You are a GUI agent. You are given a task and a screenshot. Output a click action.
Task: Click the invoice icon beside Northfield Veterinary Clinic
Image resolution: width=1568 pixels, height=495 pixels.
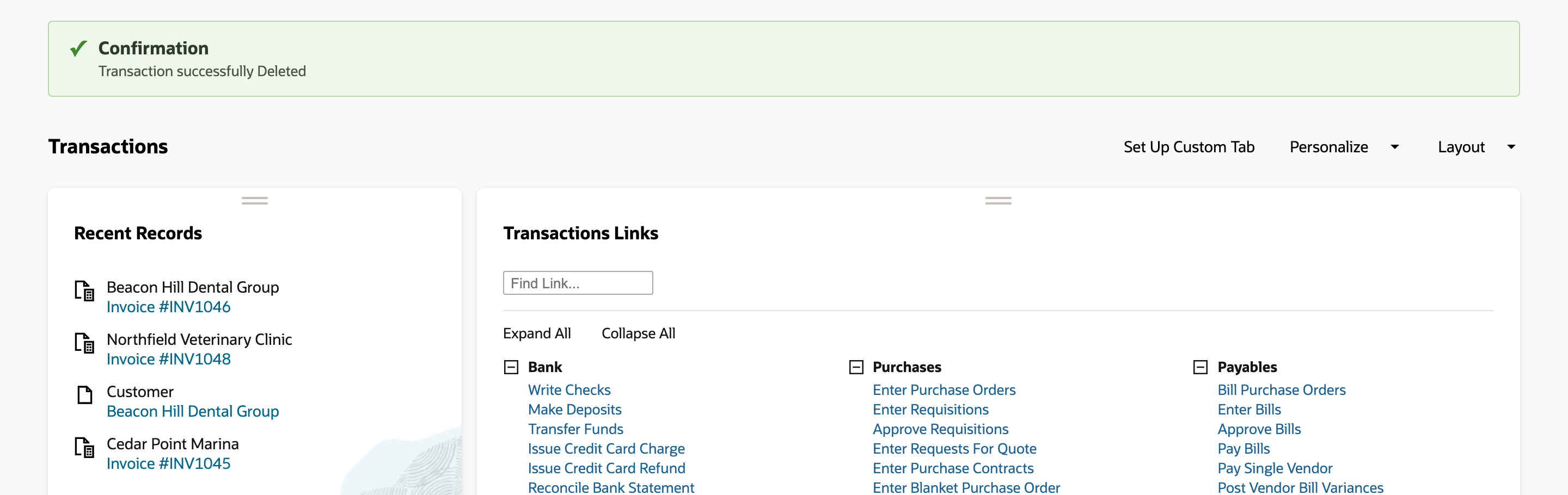tap(84, 343)
